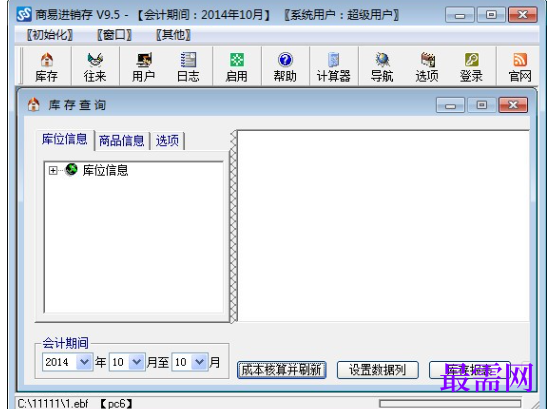Open the 导航 navigation icon
Image resolution: width=552 pixels, height=409 pixels.
click(382, 67)
